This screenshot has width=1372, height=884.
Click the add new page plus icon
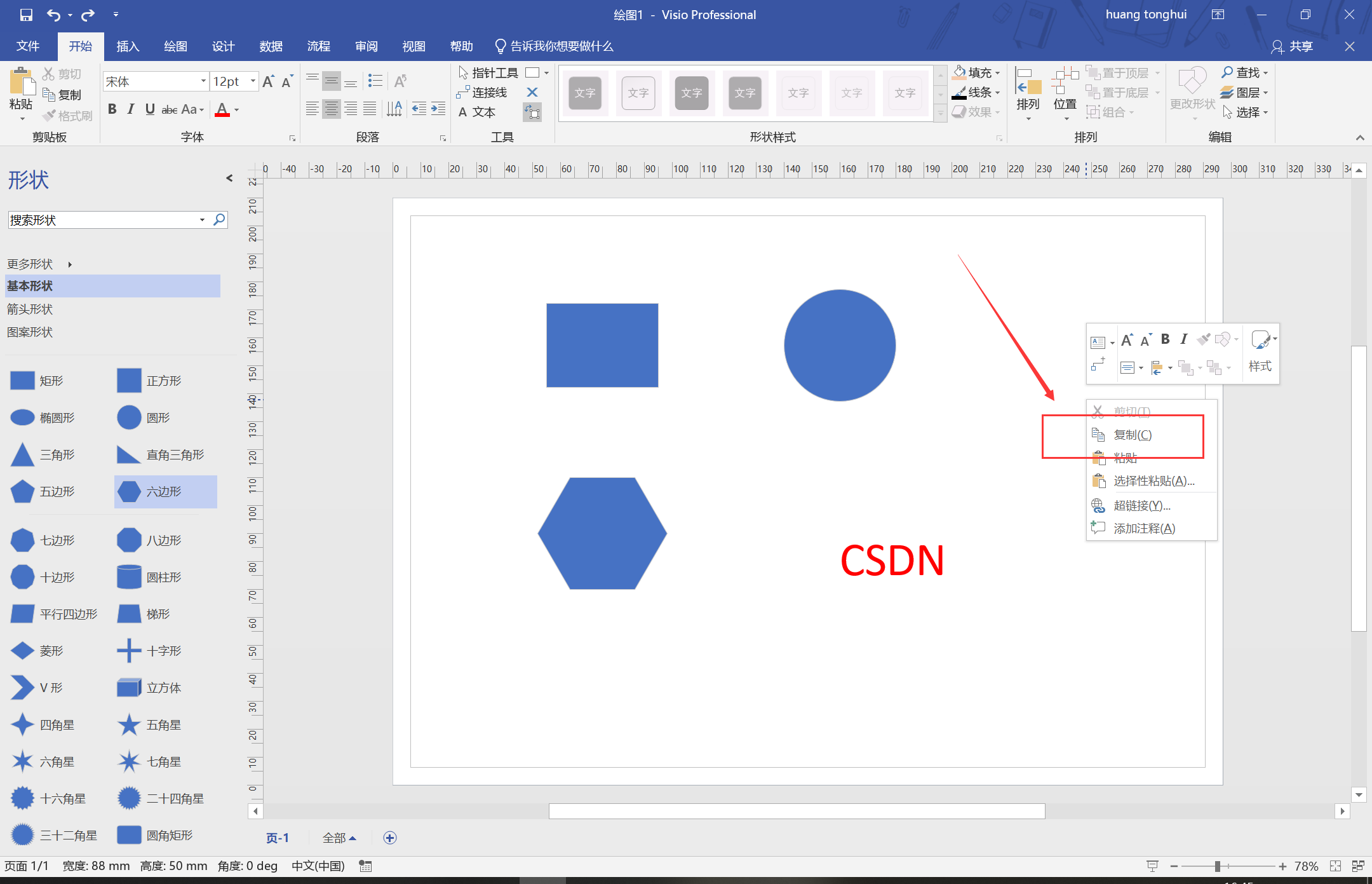(x=390, y=838)
